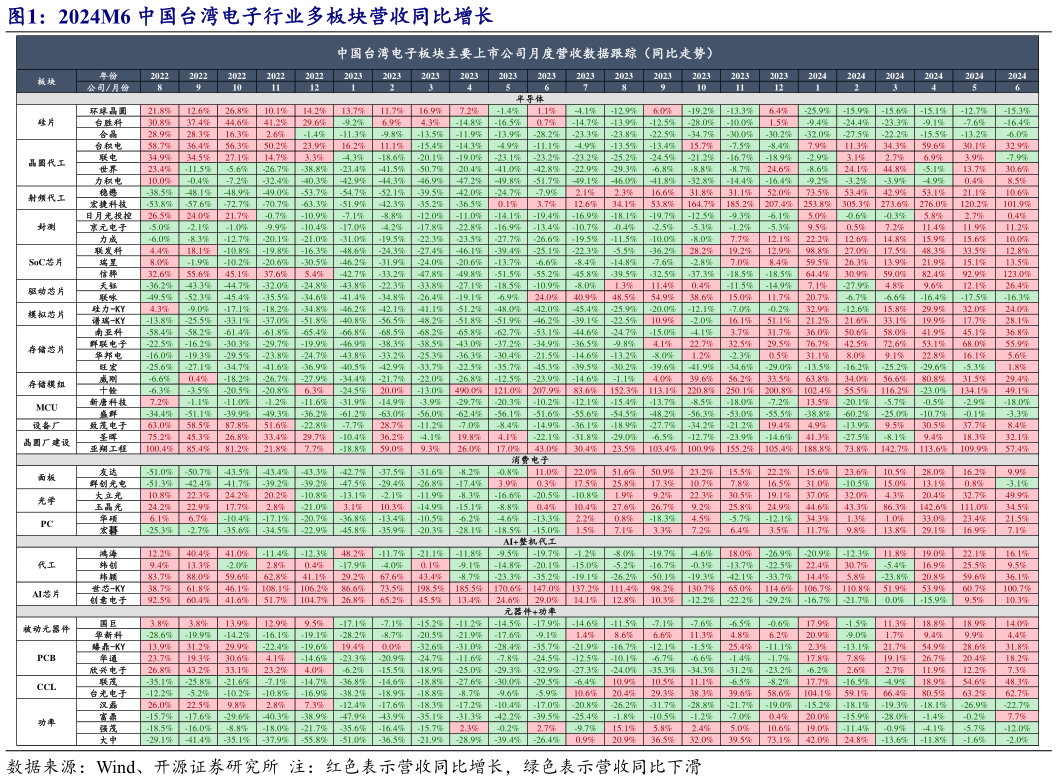Select the "SoC芯片" sector label
This screenshot has width=1057, height=781.
pos(47,262)
